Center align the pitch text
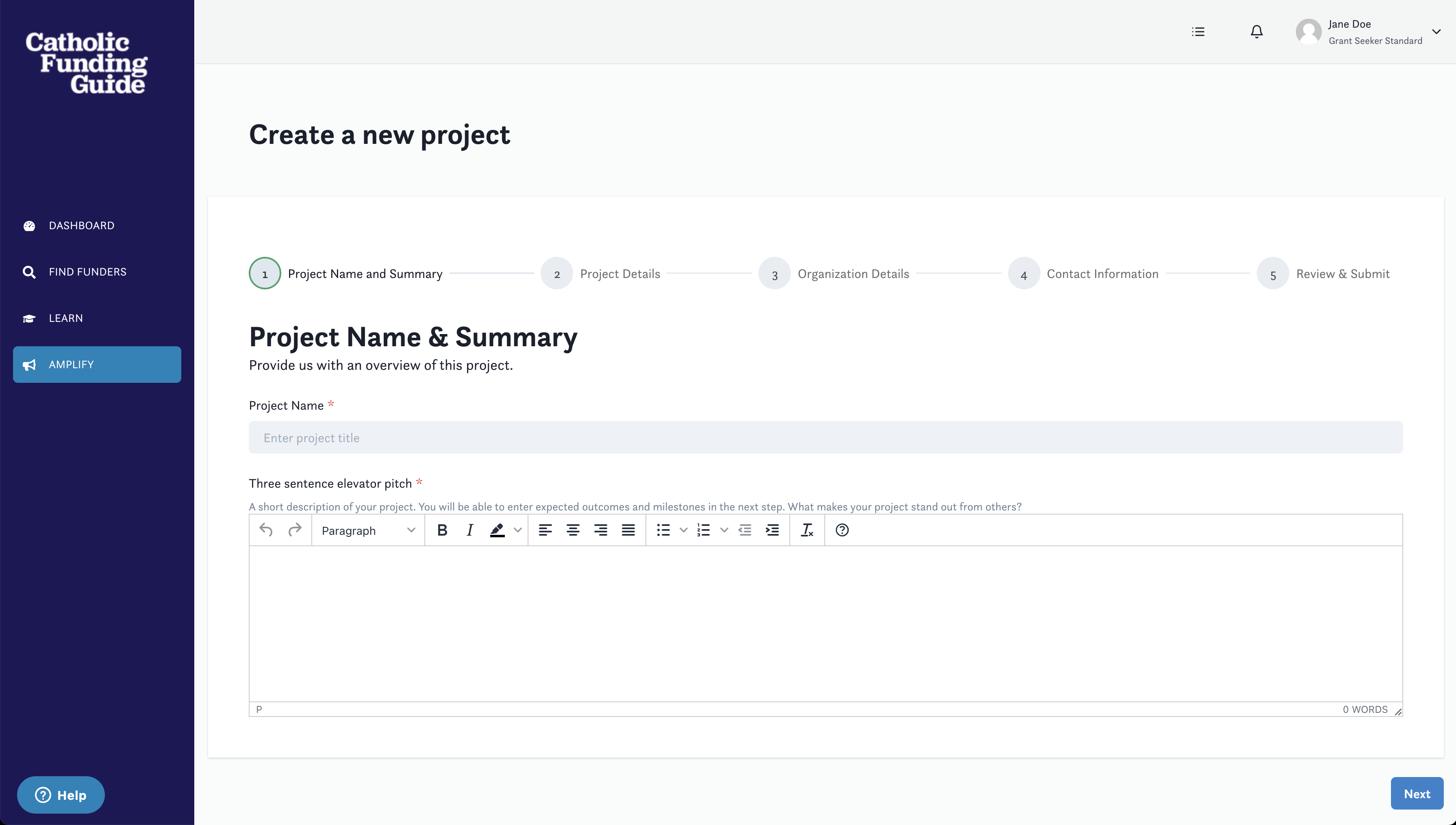The width and height of the screenshot is (1456, 825). pos(573,530)
